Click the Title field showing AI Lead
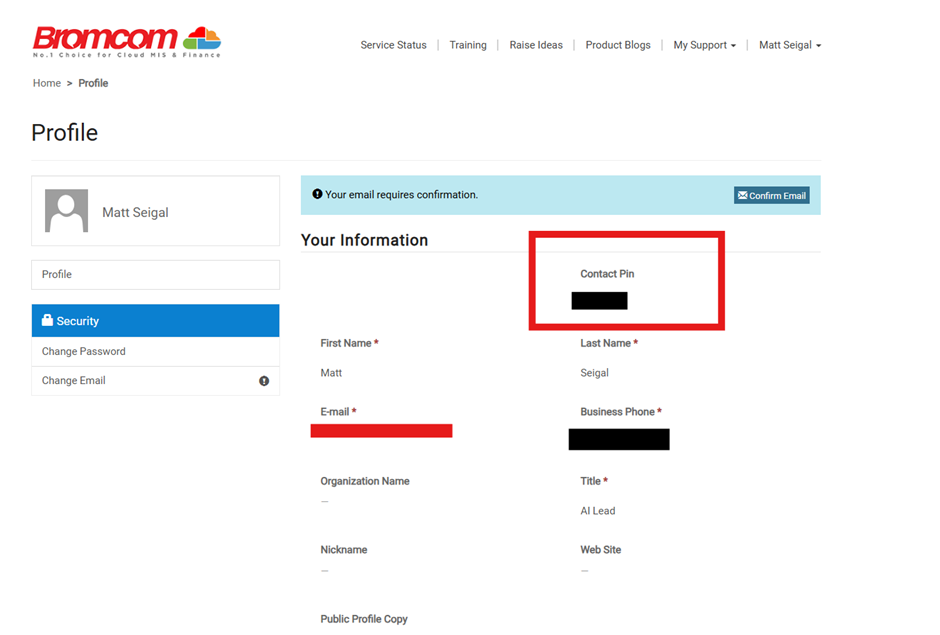This screenshot has height=635, width=940. tap(598, 510)
